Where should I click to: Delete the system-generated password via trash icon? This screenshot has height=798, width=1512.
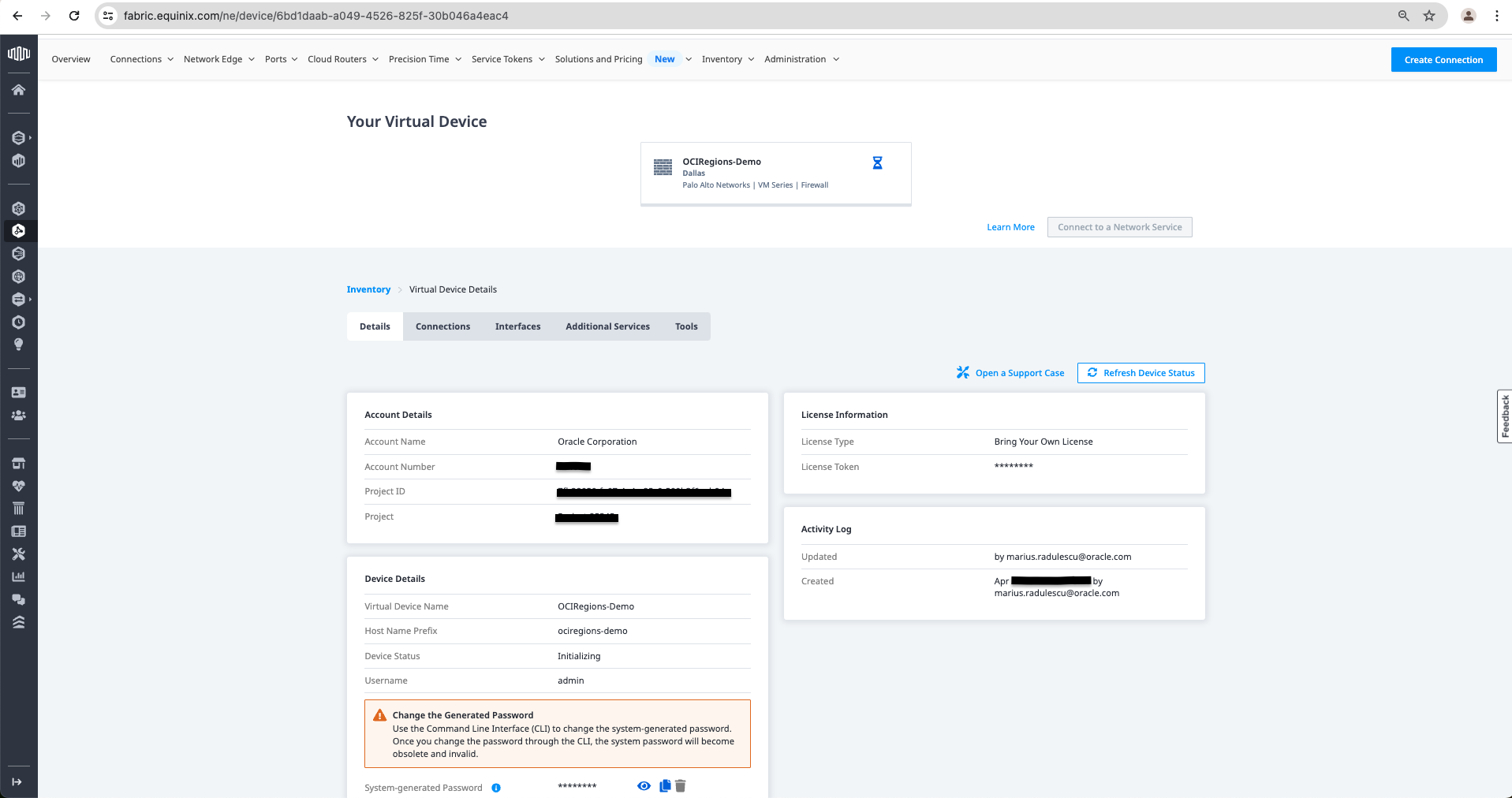(x=681, y=786)
